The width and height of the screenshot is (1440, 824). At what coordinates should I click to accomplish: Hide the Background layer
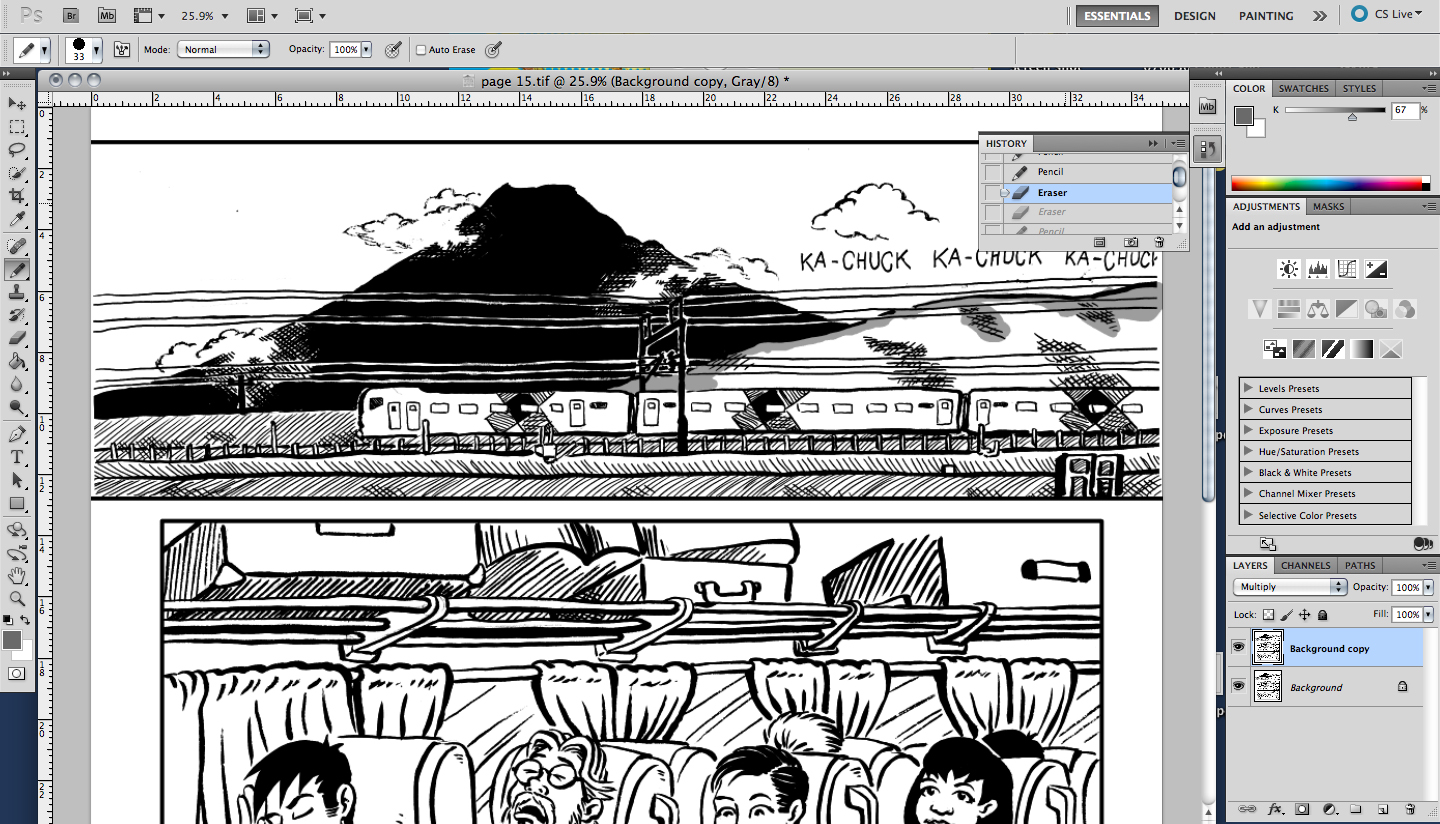(1239, 686)
